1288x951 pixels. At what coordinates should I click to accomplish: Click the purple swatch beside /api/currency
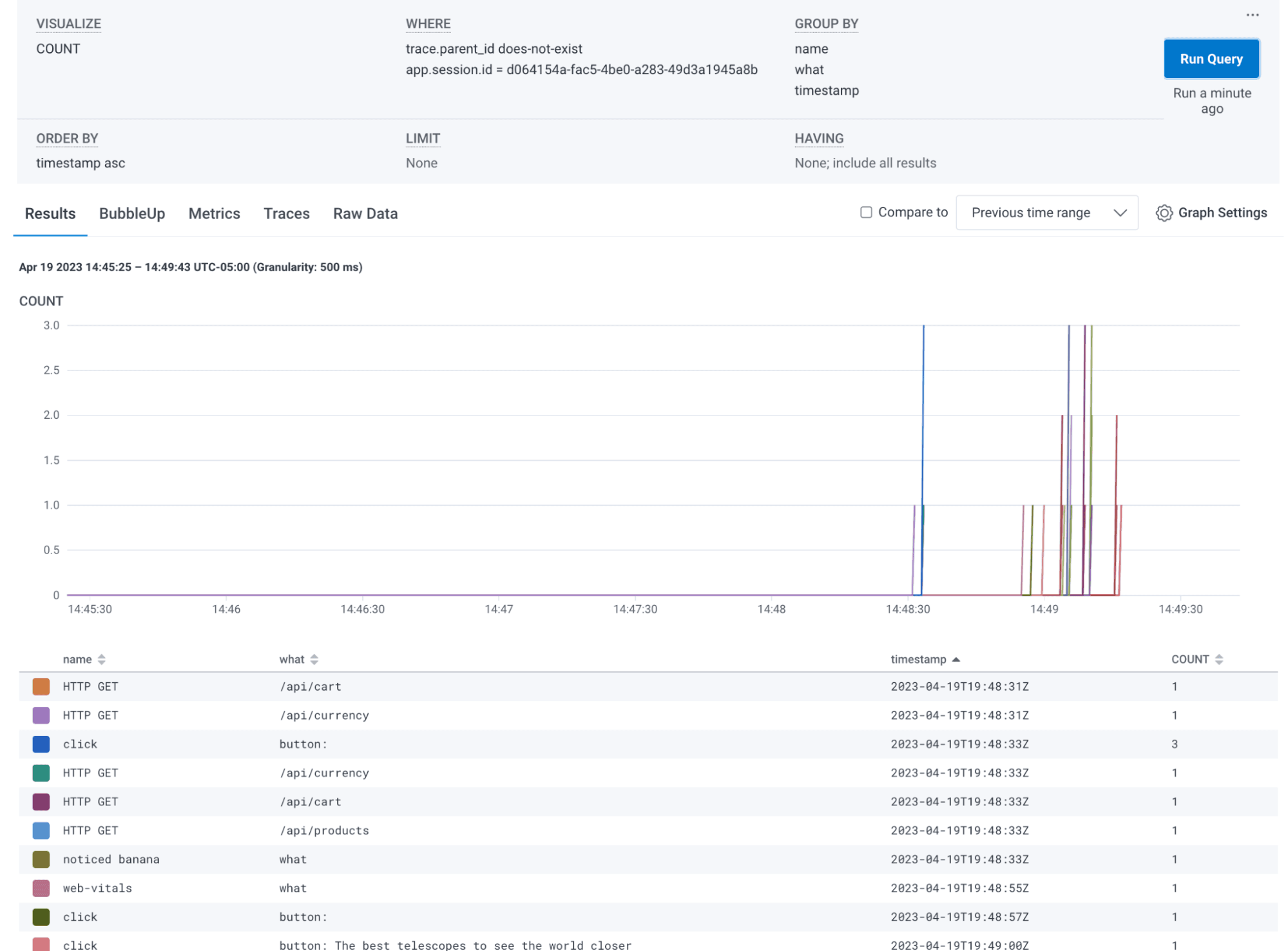click(40, 715)
